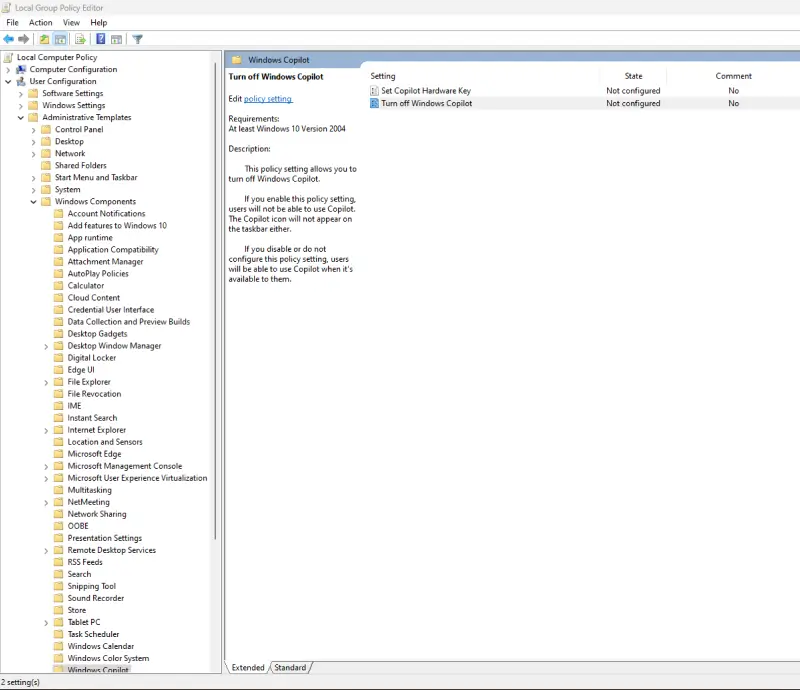Click the Filter Options funnel icon
Image resolution: width=800 pixels, height=690 pixels.
[x=138, y=39]
